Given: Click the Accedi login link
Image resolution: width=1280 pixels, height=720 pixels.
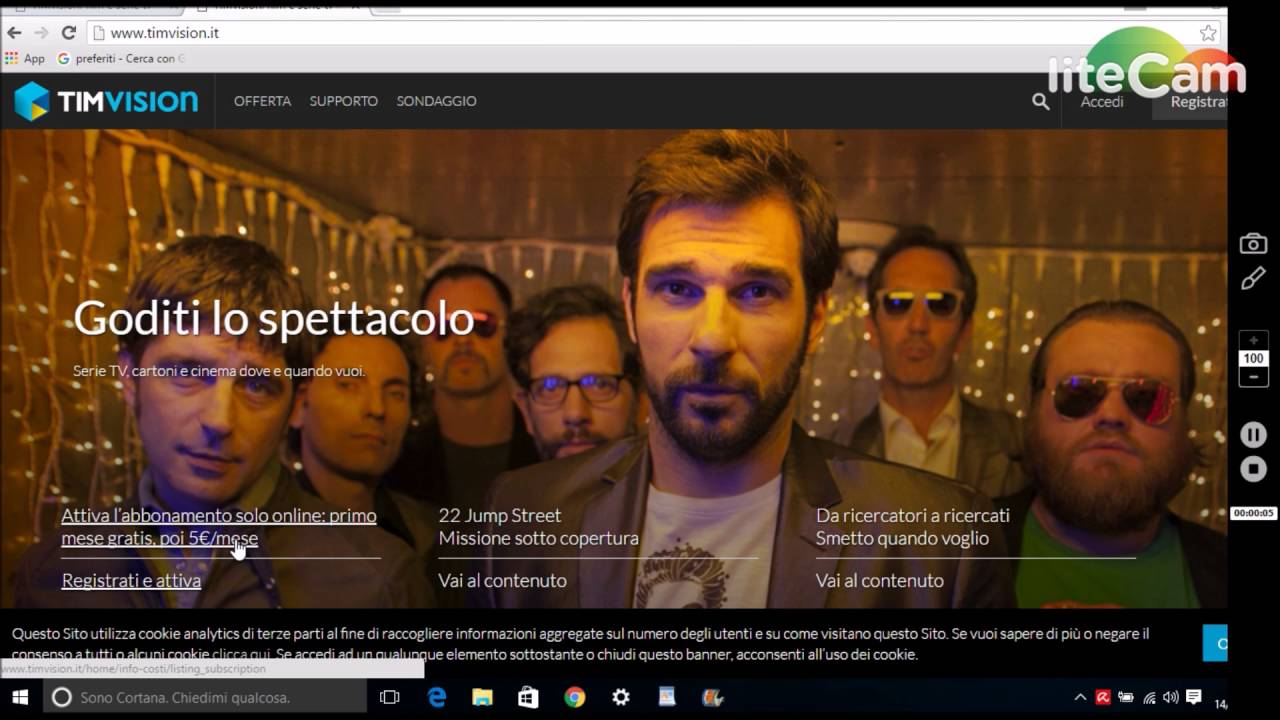Looking at the screenshot, I should click(1102, 101).
